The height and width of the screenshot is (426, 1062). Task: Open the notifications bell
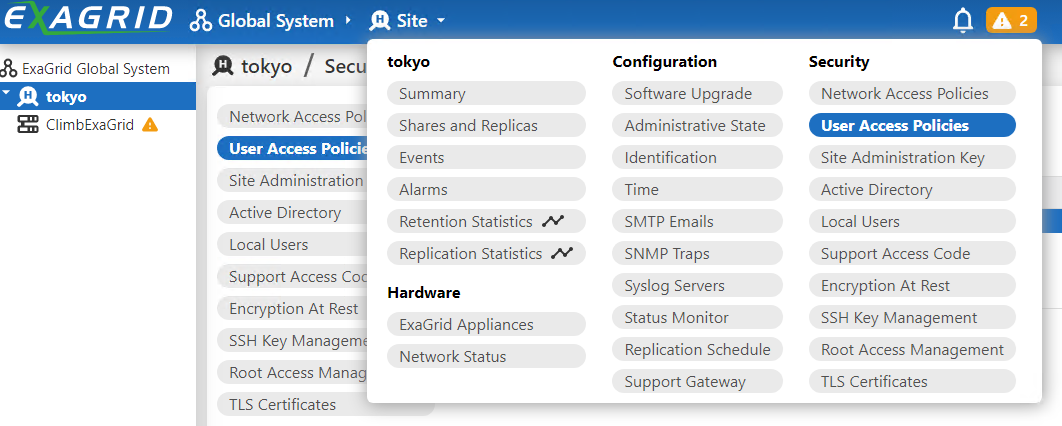click(x=962, y=21)
